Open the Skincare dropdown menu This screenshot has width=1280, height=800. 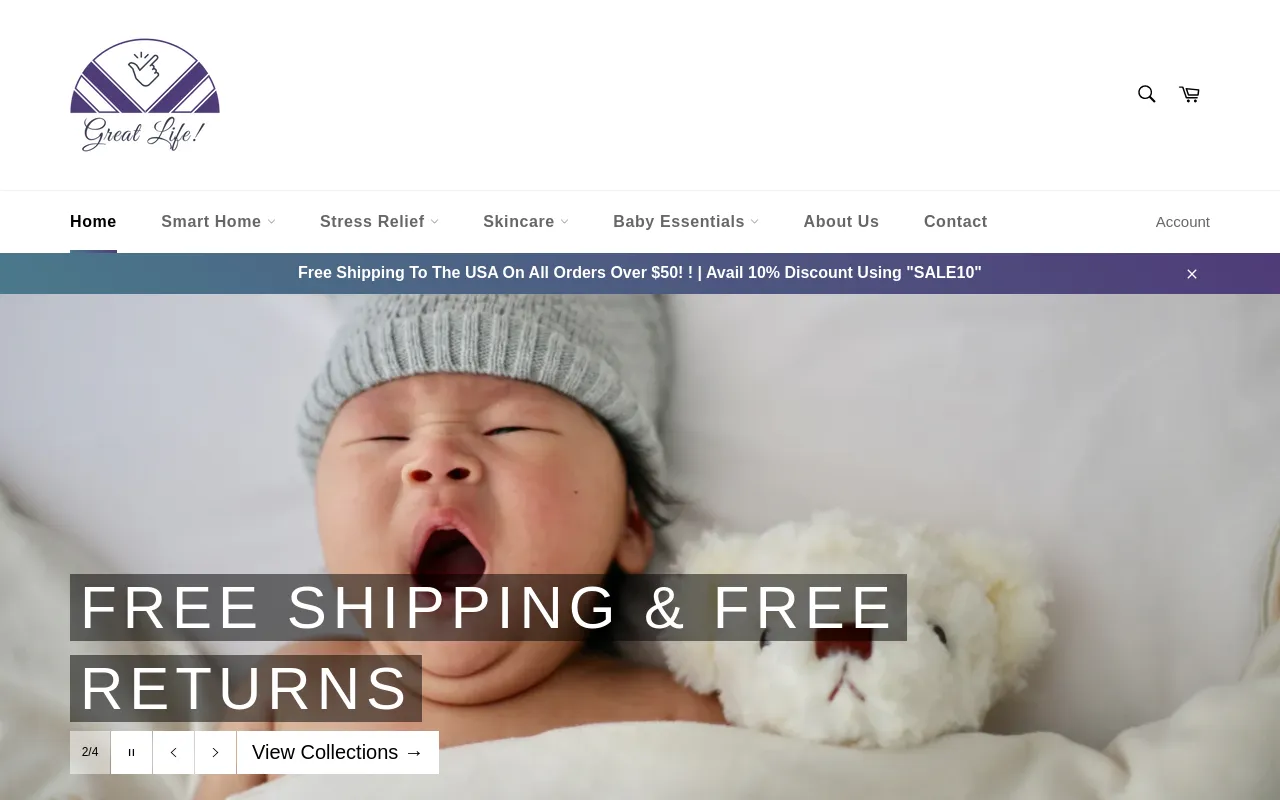[526, 222]
